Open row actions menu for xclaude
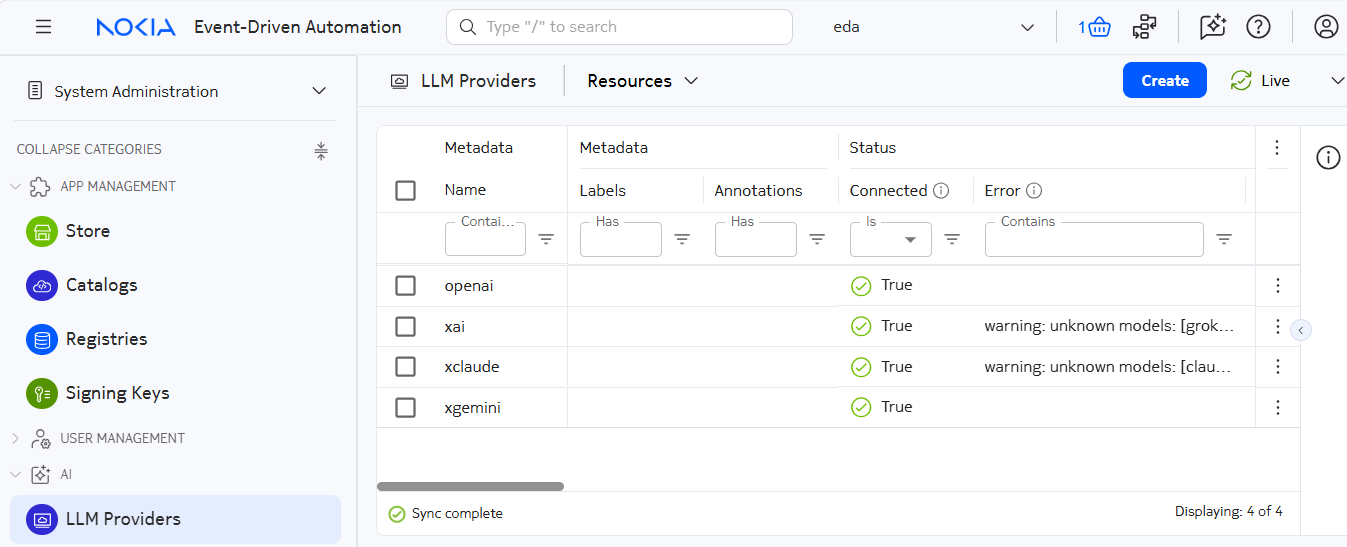1347x547 pixels. pyautogui.click(x=1277, y=367)
